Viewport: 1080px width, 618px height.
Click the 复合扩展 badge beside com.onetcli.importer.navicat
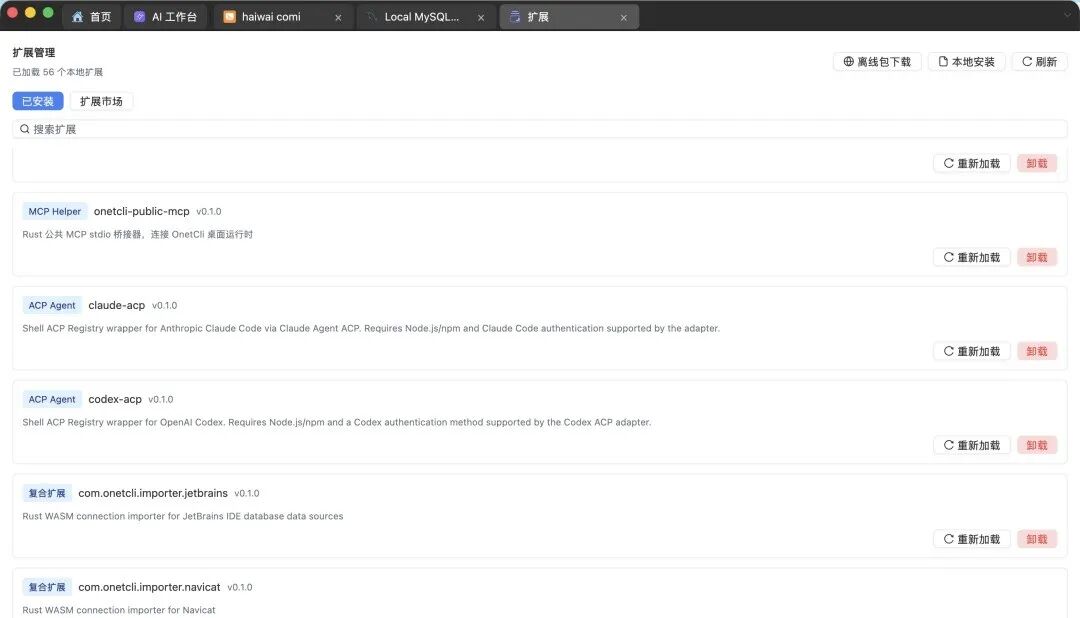click(x=47, y=587)
